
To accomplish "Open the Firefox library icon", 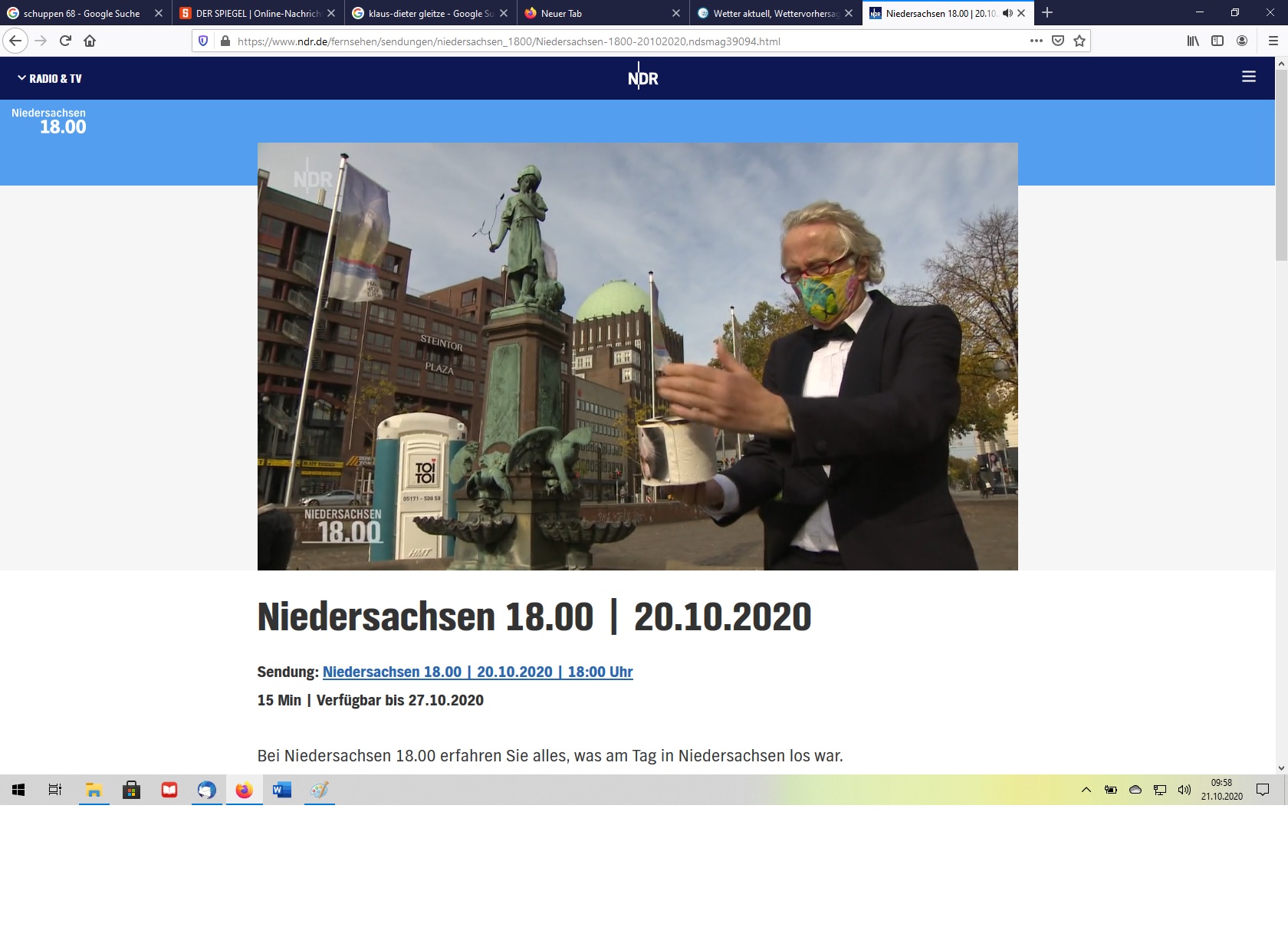I will coord(1193,41).
